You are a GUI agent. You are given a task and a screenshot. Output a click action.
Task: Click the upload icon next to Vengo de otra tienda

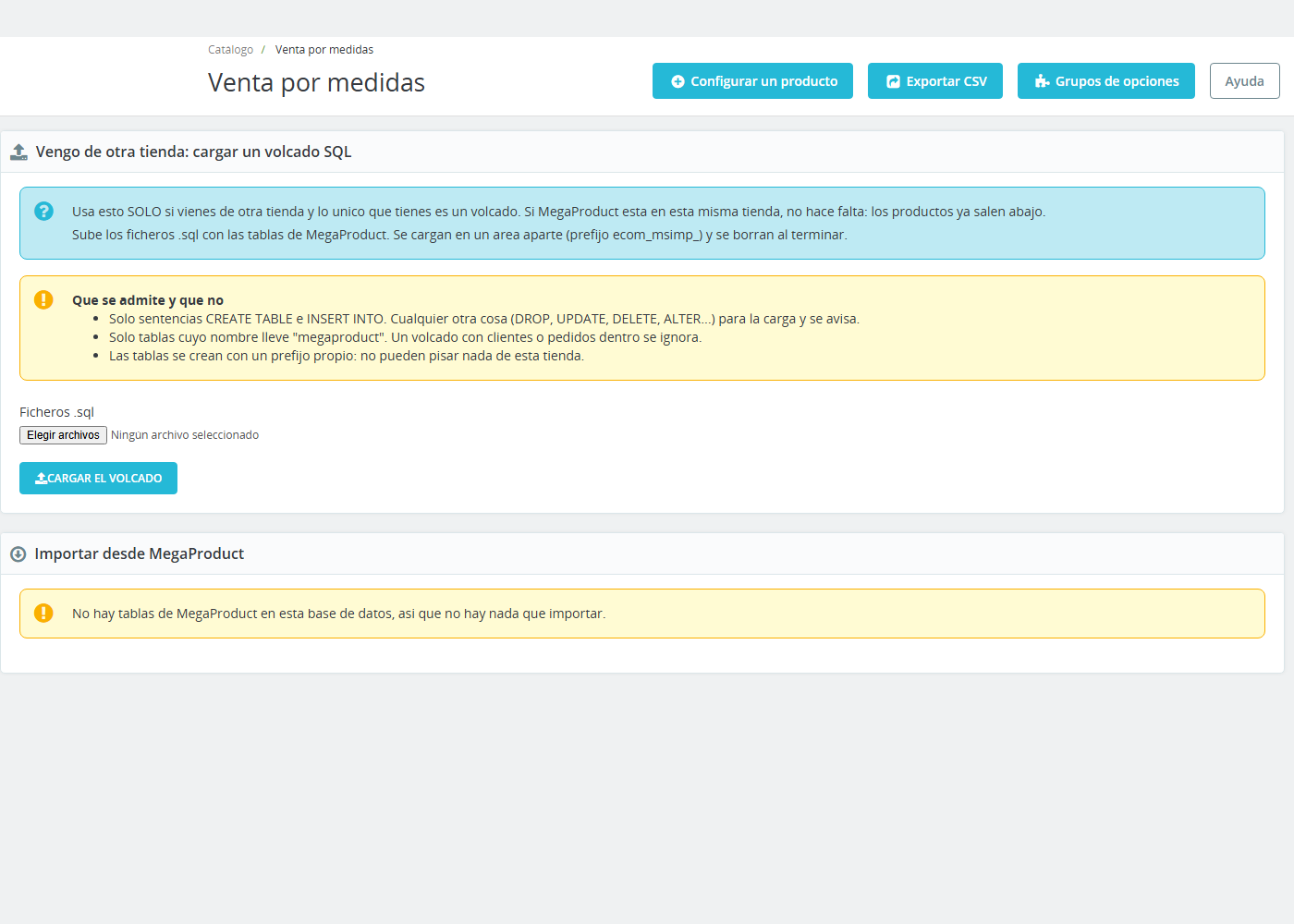[18, 152]
